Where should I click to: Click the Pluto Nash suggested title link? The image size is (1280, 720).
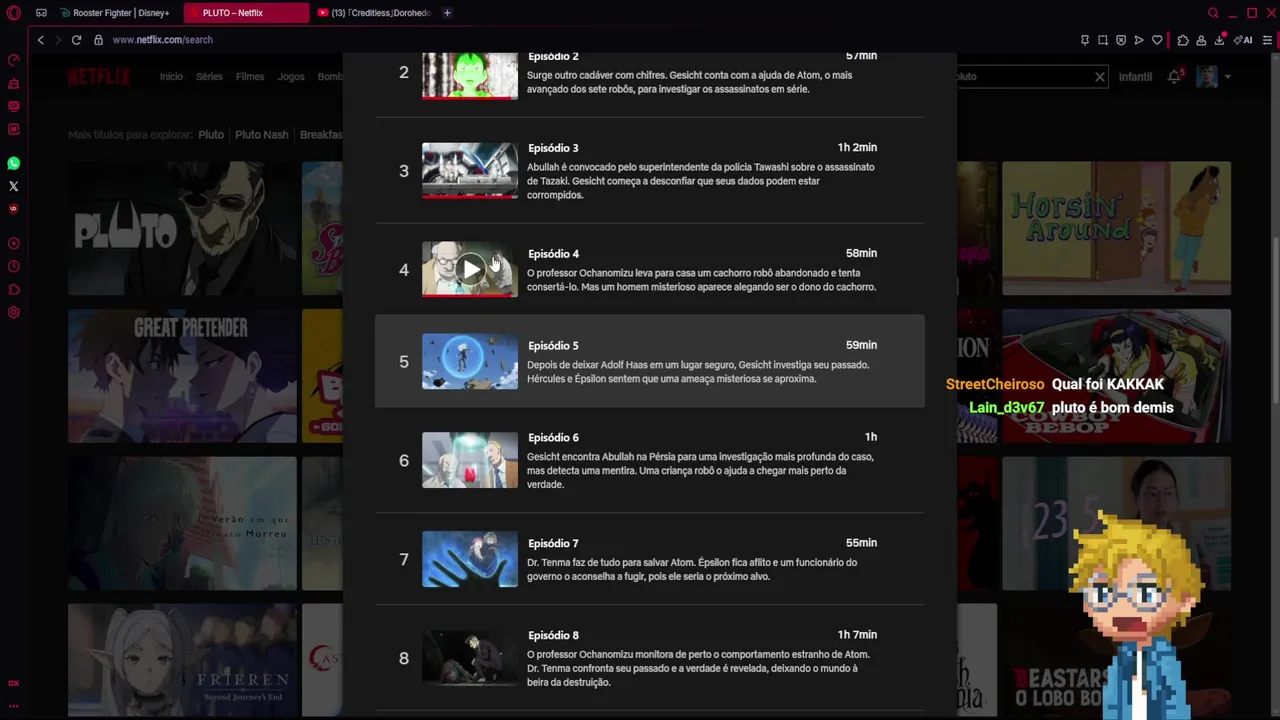click(262, 134)
